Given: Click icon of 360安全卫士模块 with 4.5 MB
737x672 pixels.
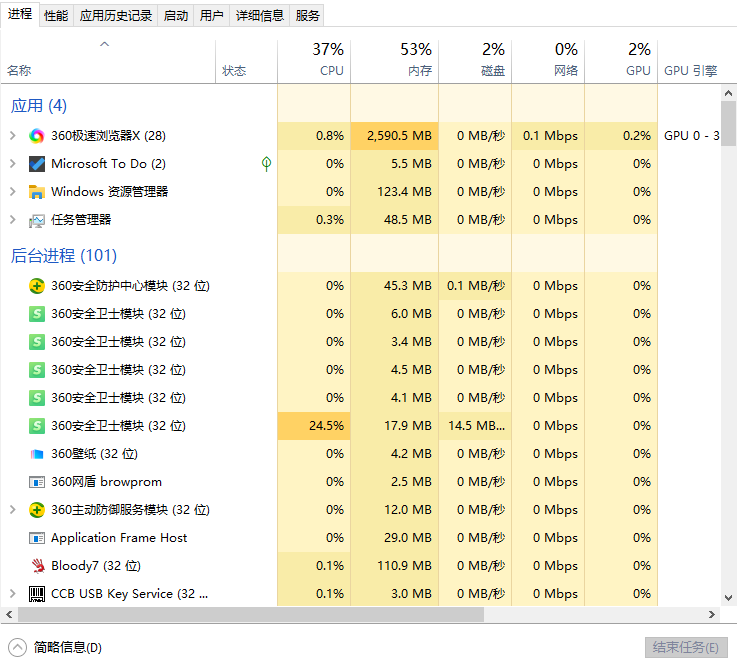Looking at the screenshot, I should point(37,370).
